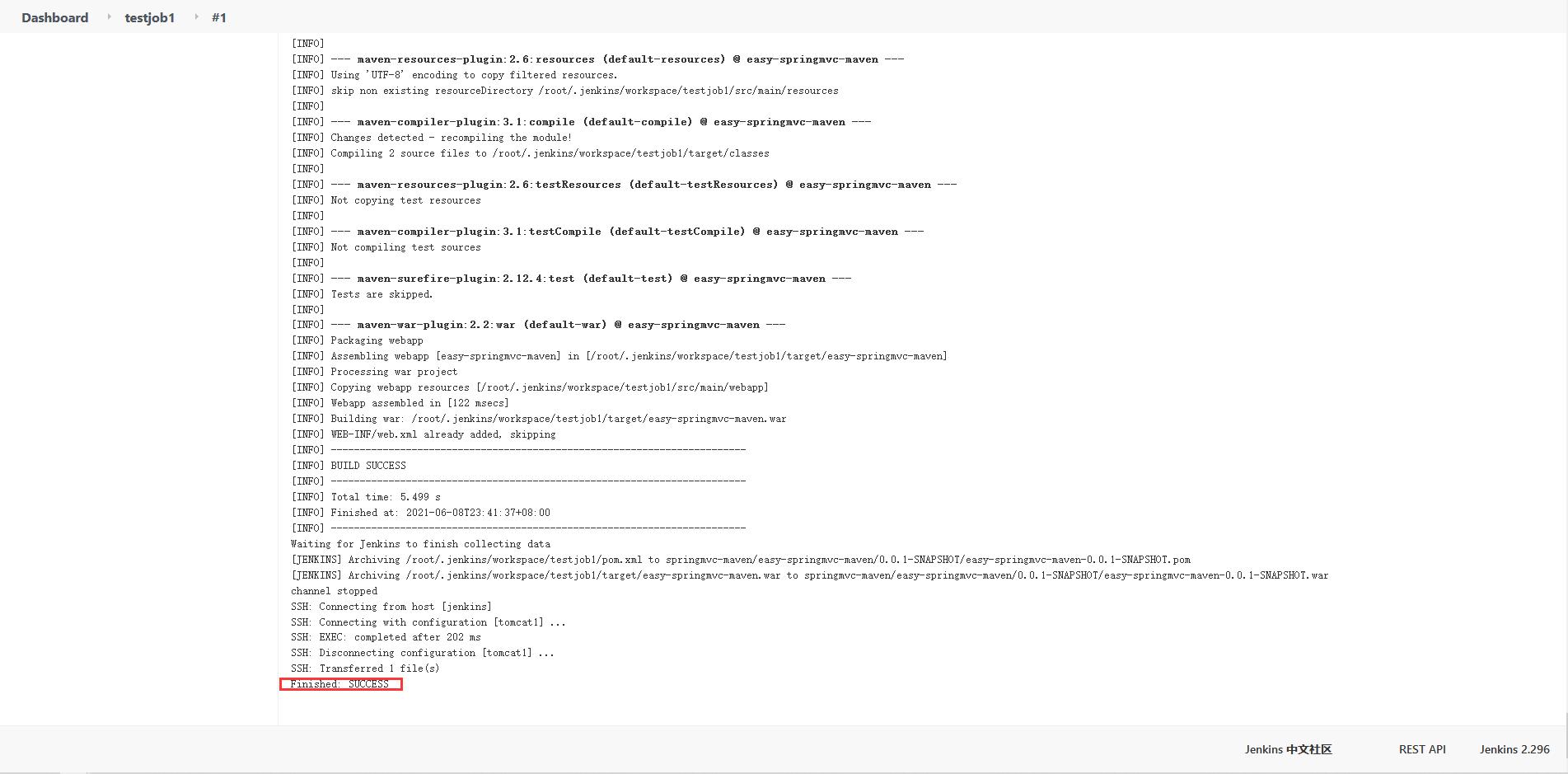Select 'SSH: EXEC: completed after 202 ms' line
Screen dimensions: 1568x774
pyautogui.click(x=386, y=637)
